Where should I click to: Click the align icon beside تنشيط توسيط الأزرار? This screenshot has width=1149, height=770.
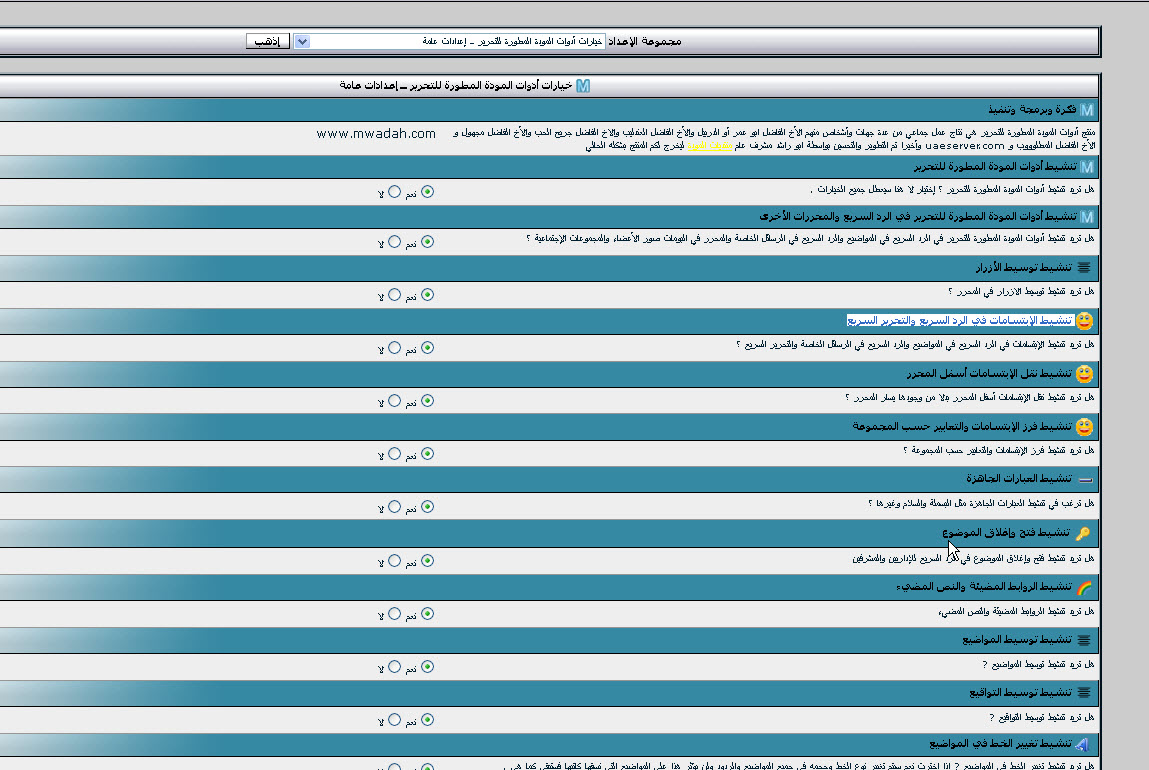pyautogui.click(x=1085, y=268)
